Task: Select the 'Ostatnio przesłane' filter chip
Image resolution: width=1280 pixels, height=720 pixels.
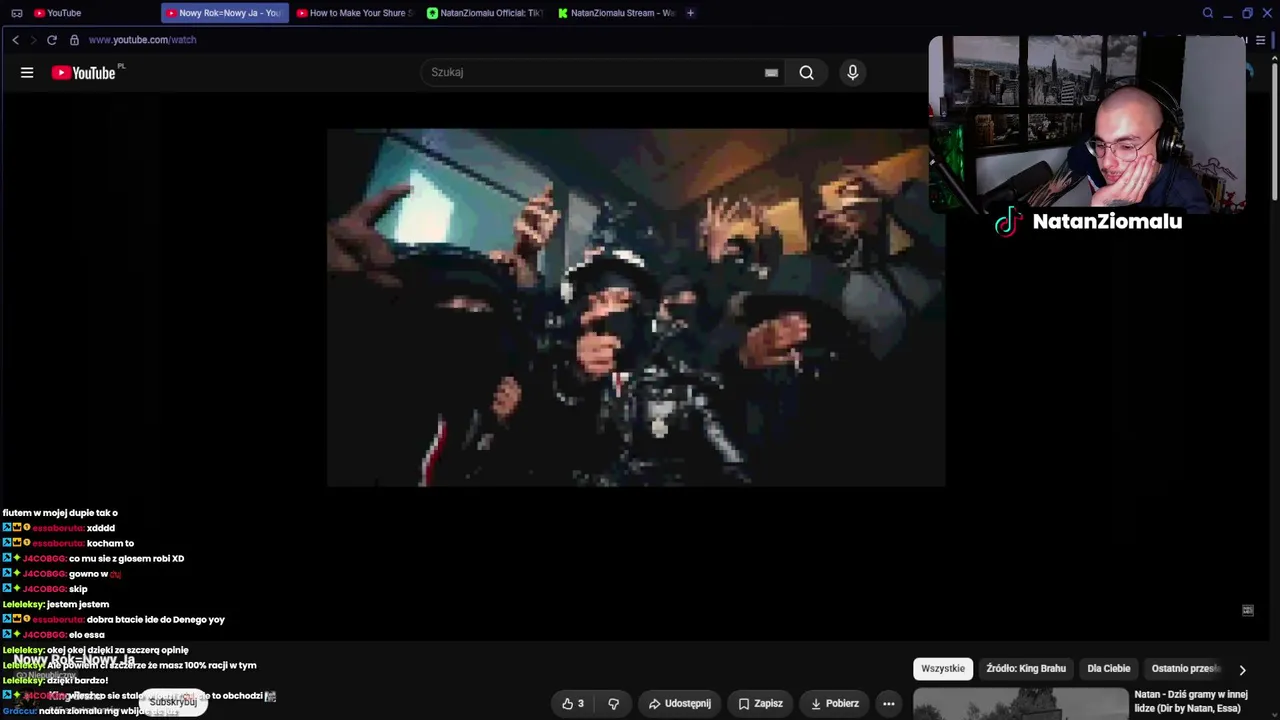Action: [x=1186, y=669]
